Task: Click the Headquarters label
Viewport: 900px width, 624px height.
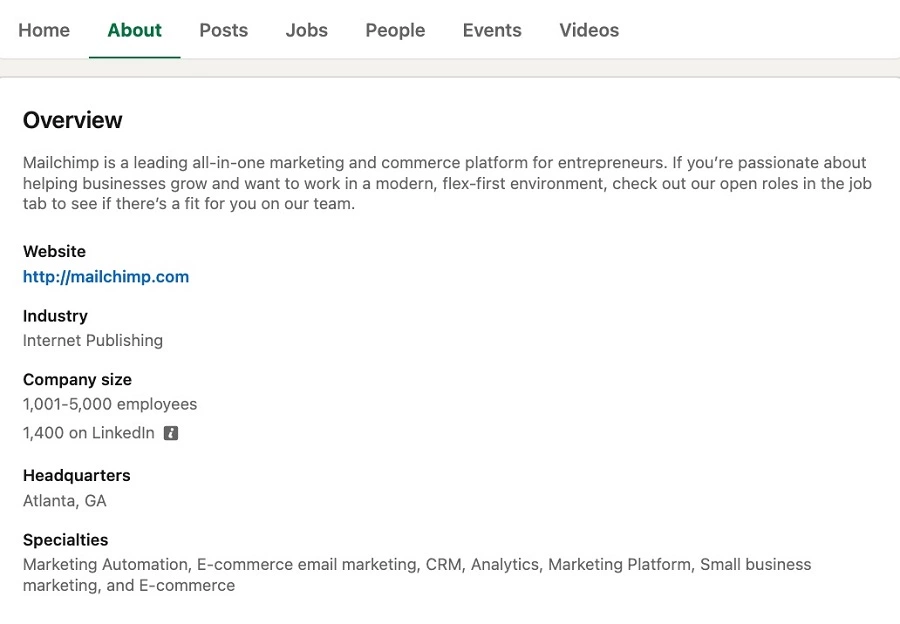Action: click(x=76, y=475)
